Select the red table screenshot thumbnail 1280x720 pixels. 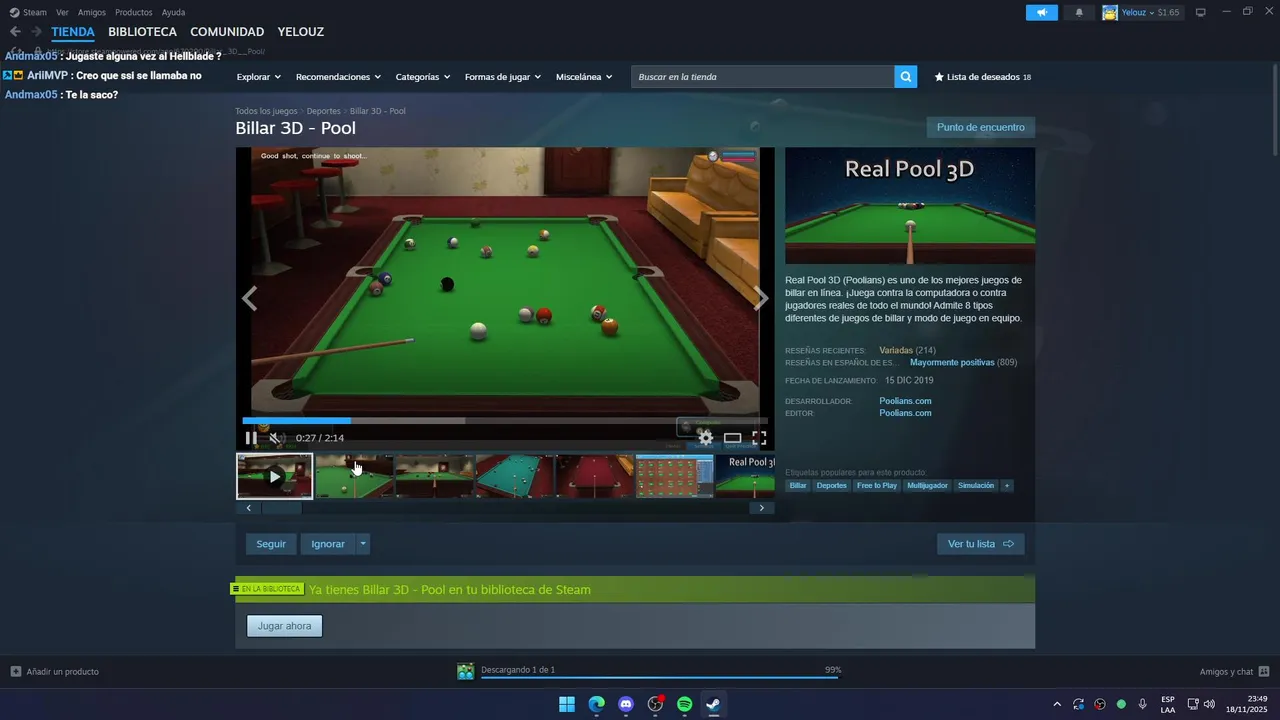coord(594,476)
